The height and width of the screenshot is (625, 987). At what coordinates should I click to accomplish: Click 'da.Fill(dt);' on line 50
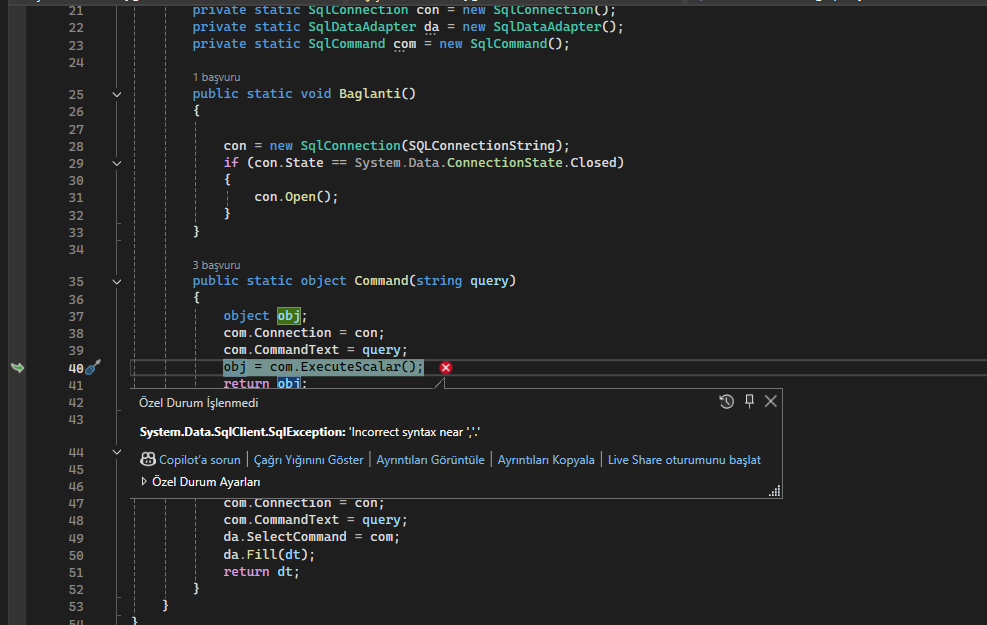click(269, 555)
